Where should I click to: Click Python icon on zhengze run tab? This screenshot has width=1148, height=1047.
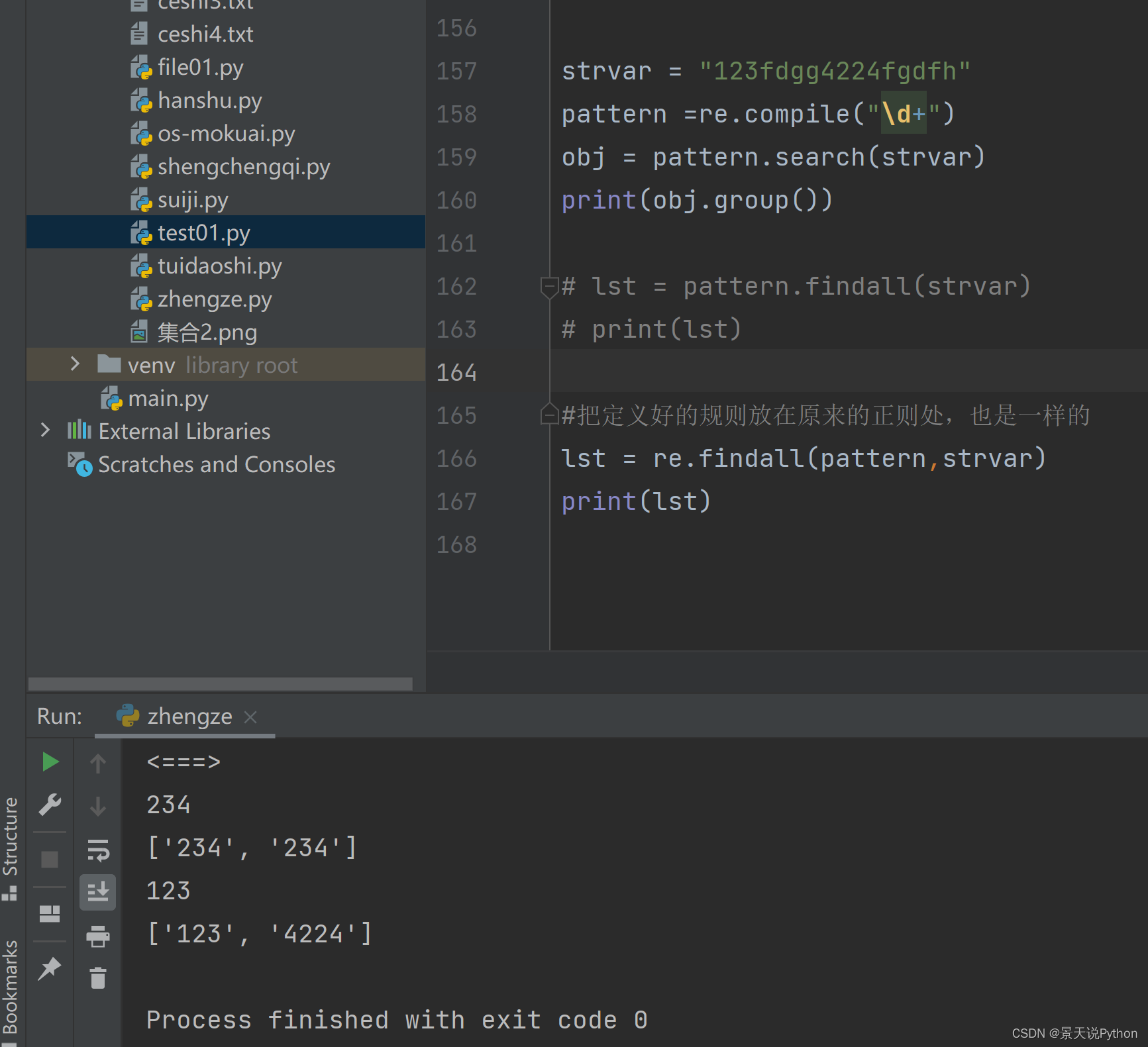[127, 716]
